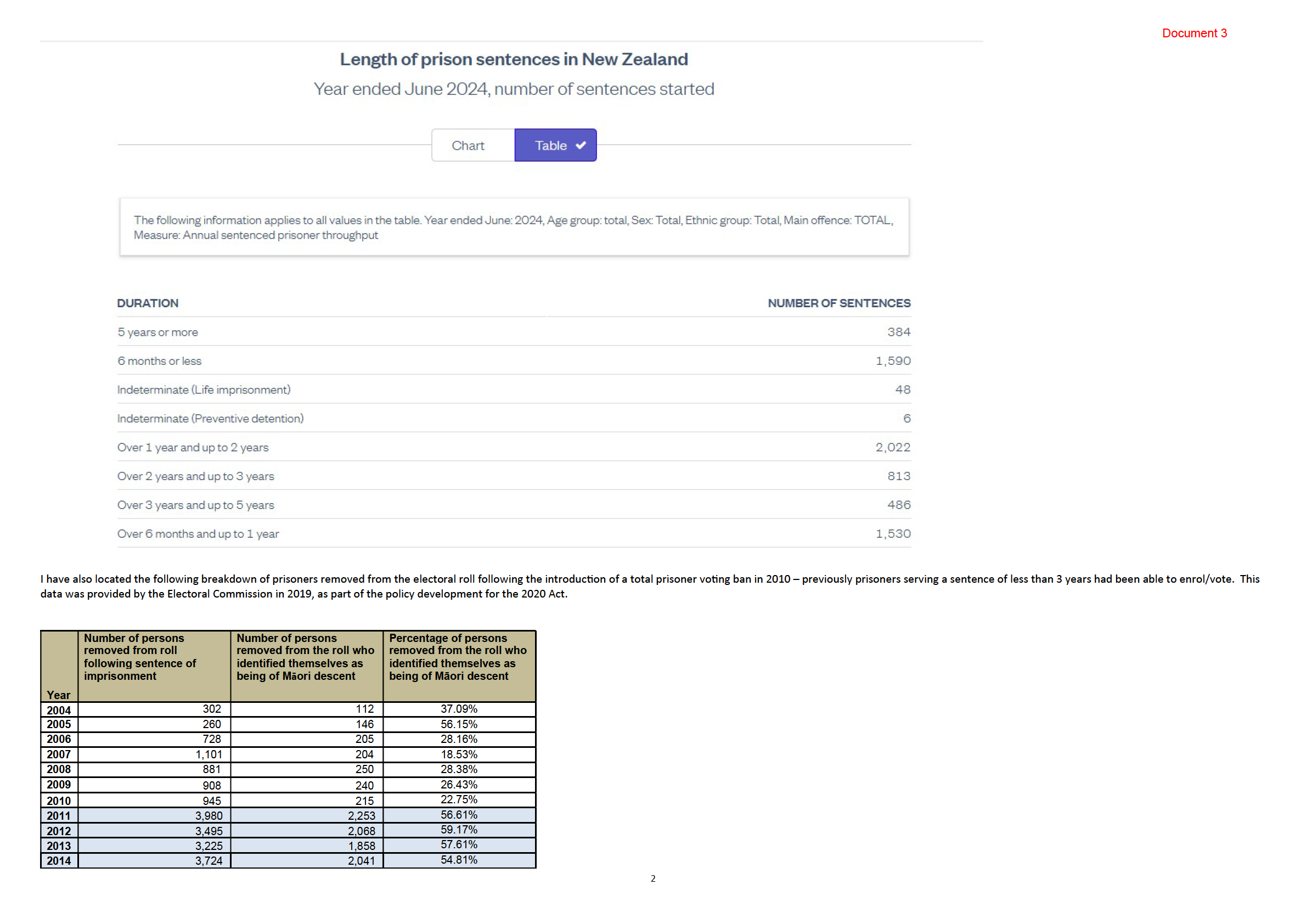Click the value 2,022
The height and width of the screenshot is (924, 1306).
tap(893, 447)
